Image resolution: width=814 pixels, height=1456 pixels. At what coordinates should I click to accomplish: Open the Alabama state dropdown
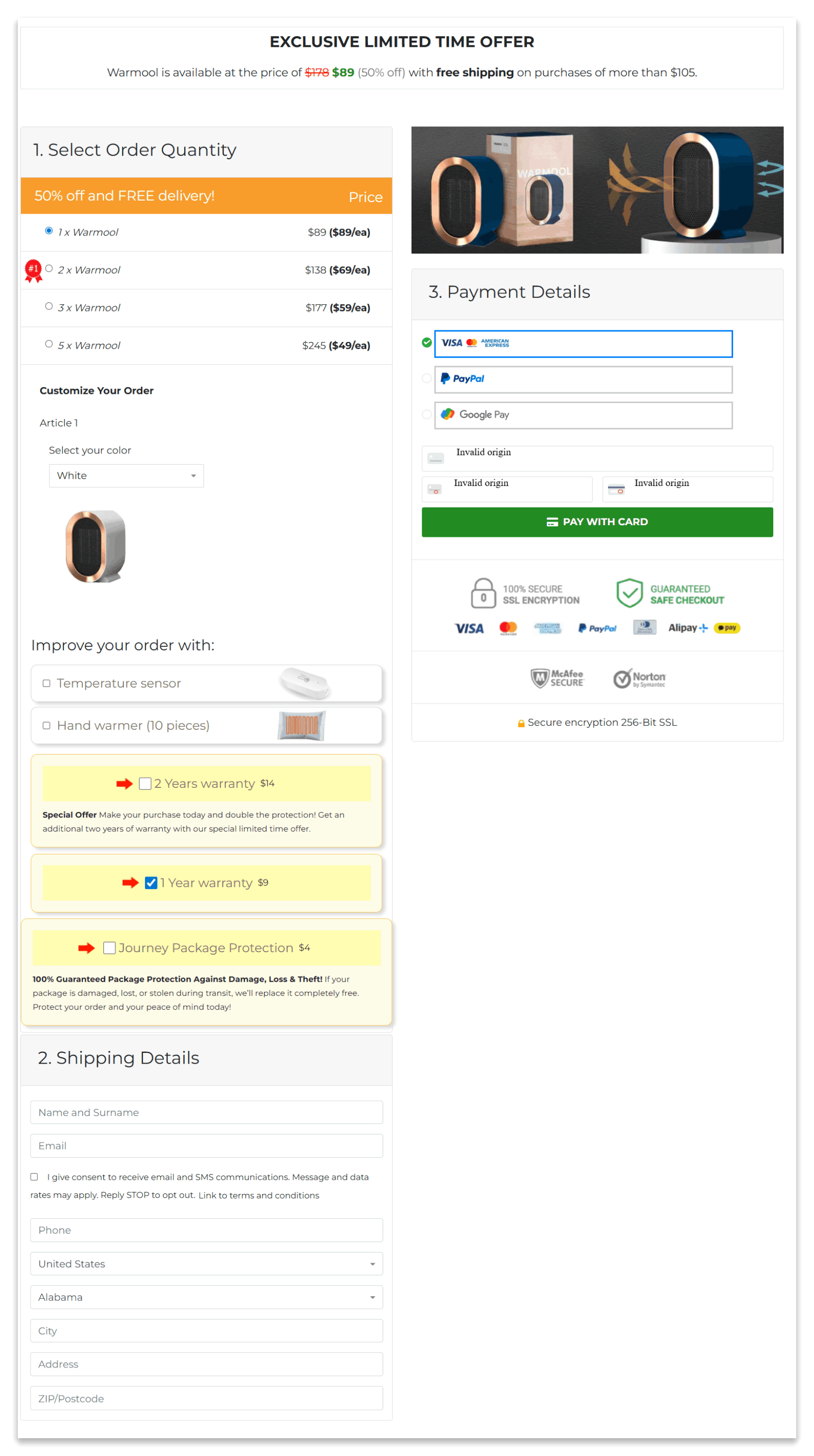pyautogui.click(x=206, y=1297)
